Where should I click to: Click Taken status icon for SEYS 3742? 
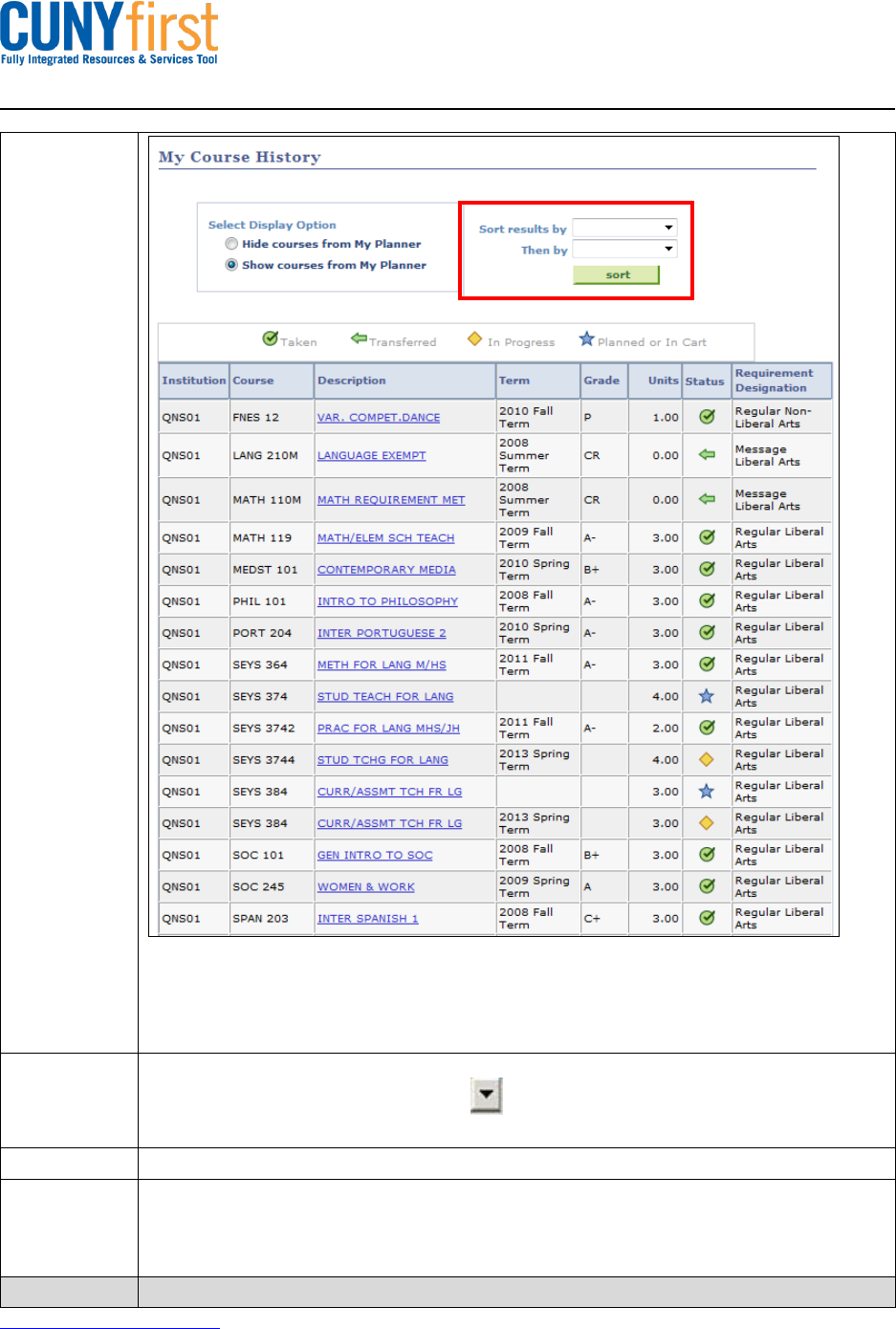tap(707, 728)
